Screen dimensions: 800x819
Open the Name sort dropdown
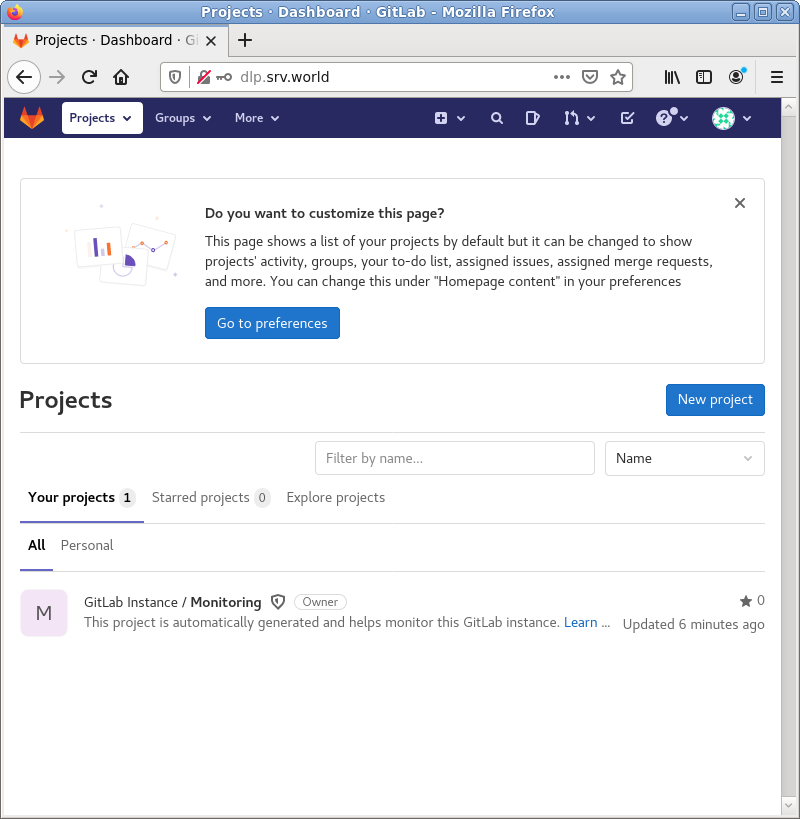(684, 458)
